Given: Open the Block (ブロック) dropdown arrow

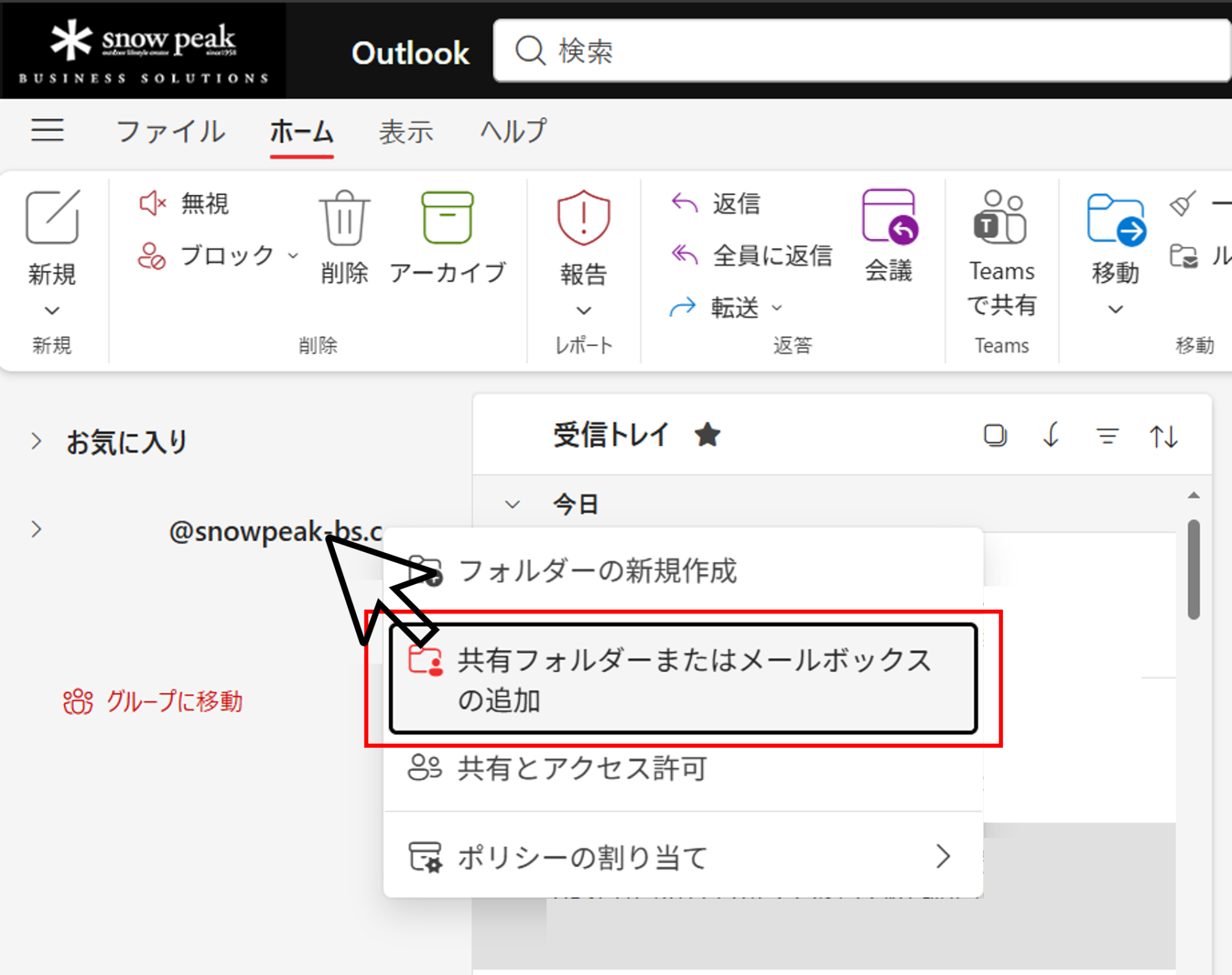Looking at the screenshot, I should click(x=294, y=255).
